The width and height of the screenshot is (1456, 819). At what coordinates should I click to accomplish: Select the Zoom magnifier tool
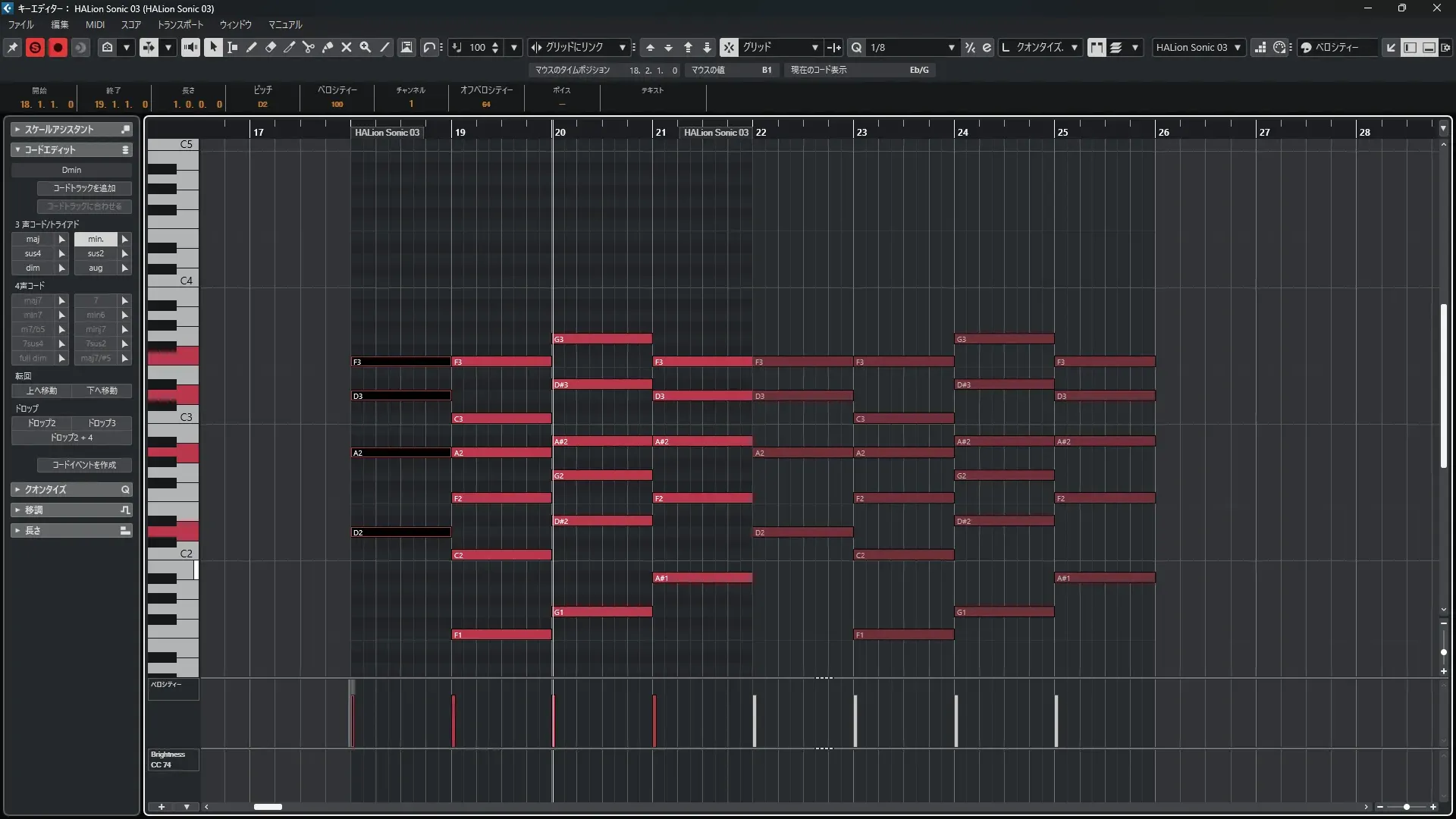[x=365, y=47]
